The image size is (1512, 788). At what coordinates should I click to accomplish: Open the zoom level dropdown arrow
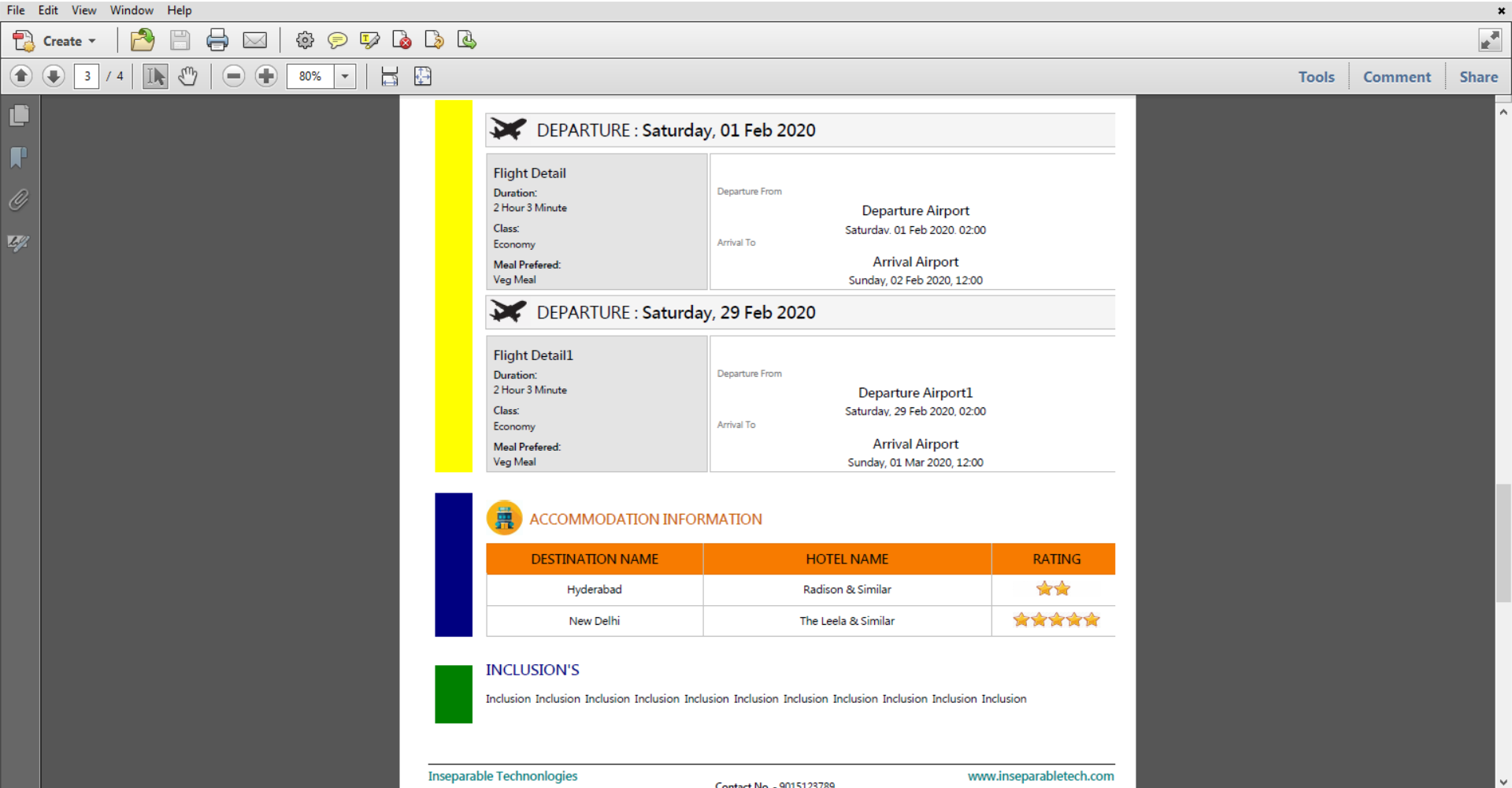[345, 76]
